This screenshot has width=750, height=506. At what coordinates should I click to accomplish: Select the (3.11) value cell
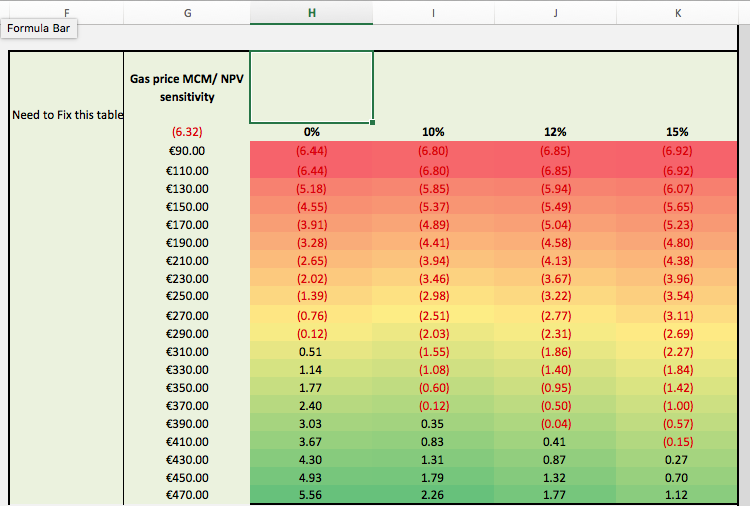pos(677,315)
